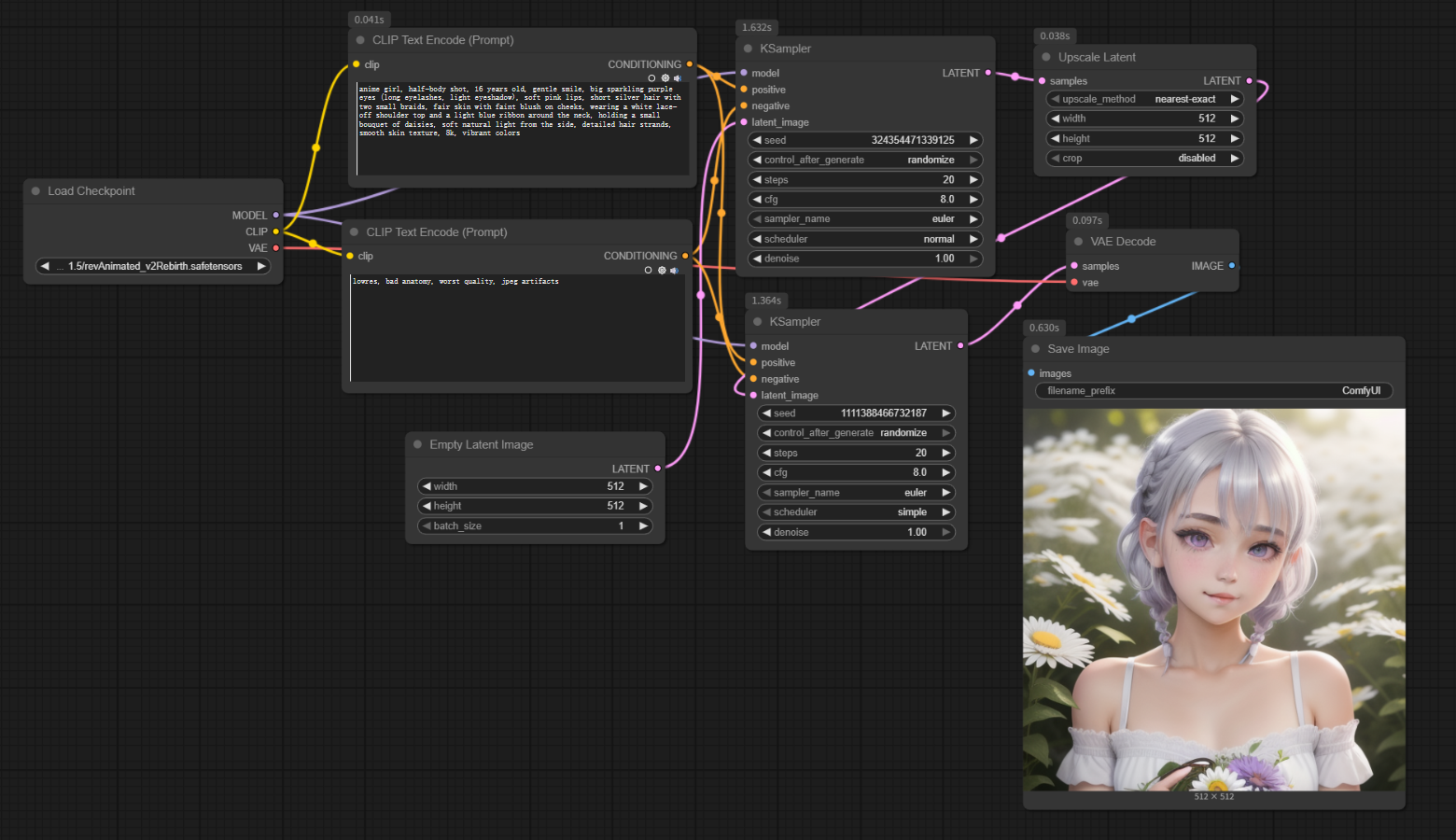Open the crop option set to disabled

click(x=1144, y=159)
